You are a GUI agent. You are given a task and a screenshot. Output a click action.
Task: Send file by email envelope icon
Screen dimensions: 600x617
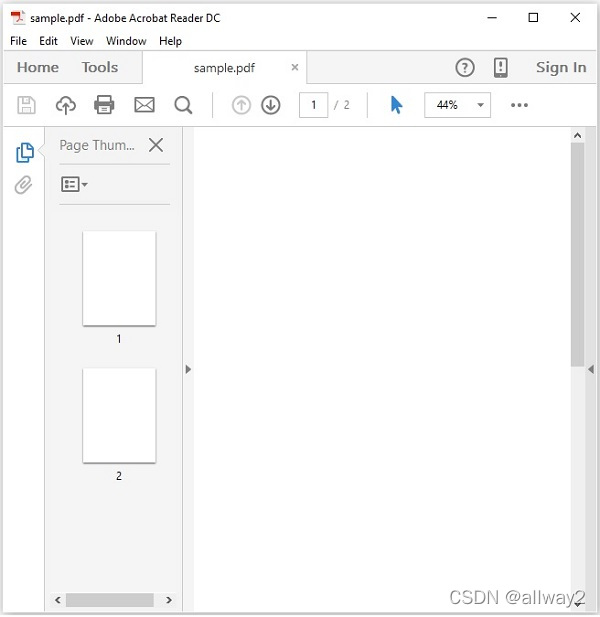[x=144, y=105]
